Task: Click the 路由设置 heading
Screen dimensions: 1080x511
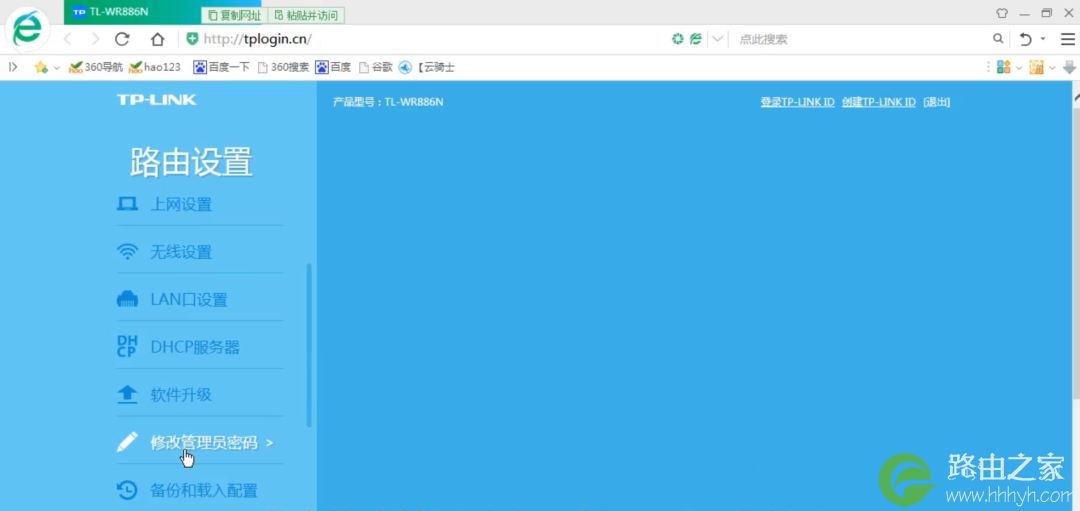Action: [x=191, y=163]
